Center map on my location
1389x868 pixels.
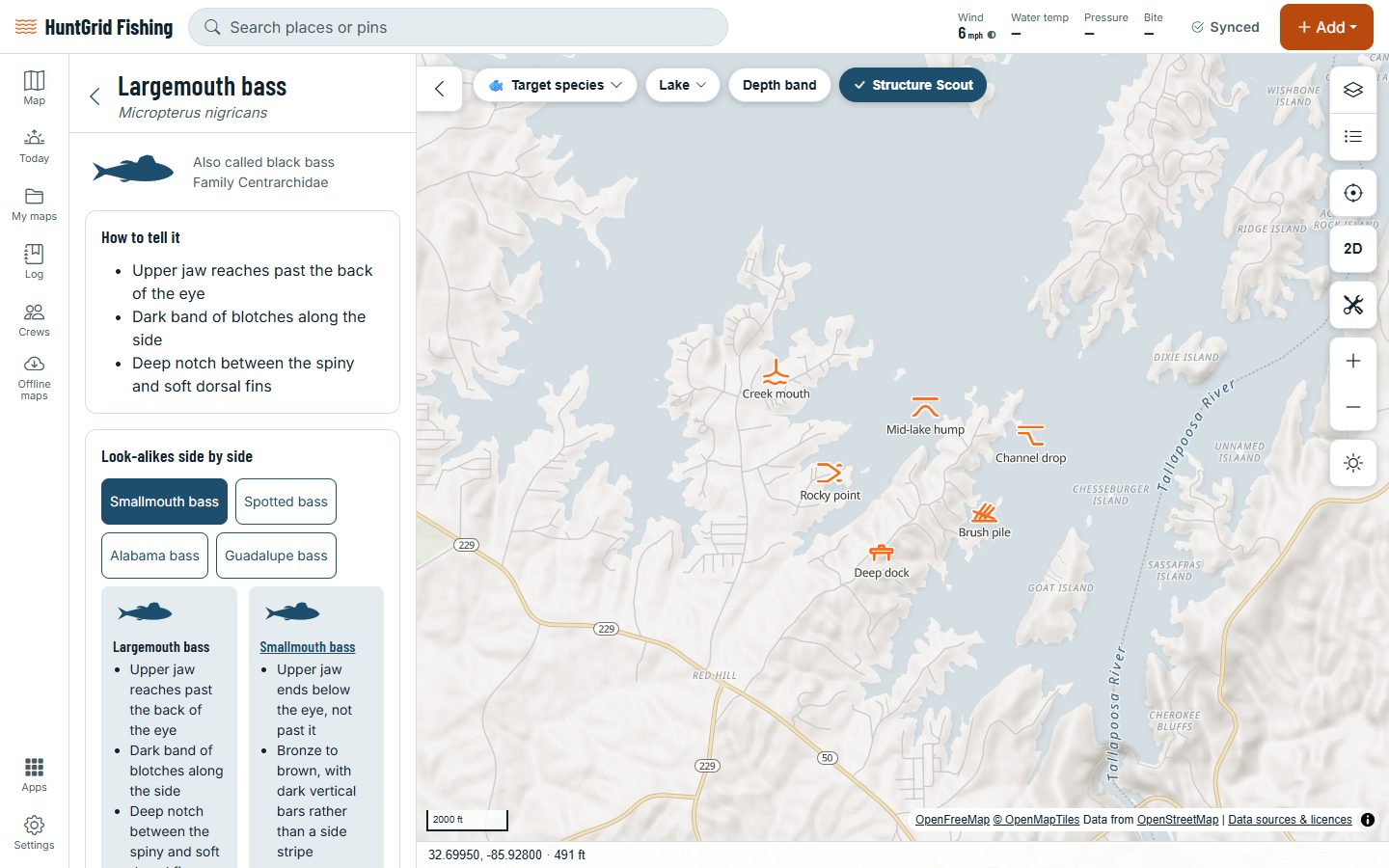(x=1353, y=193)
